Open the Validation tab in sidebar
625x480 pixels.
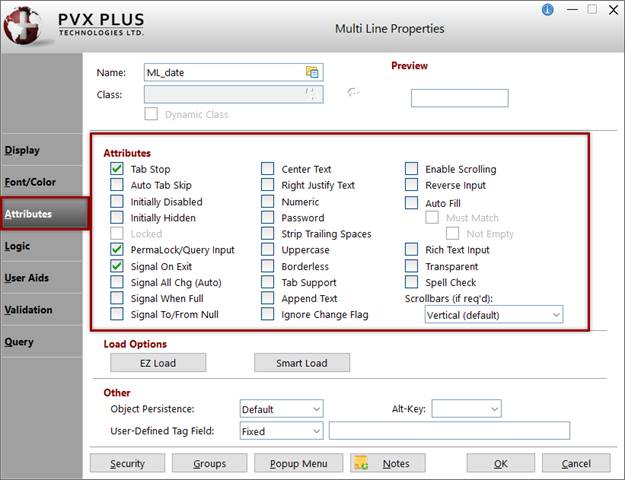coord(28,310)
